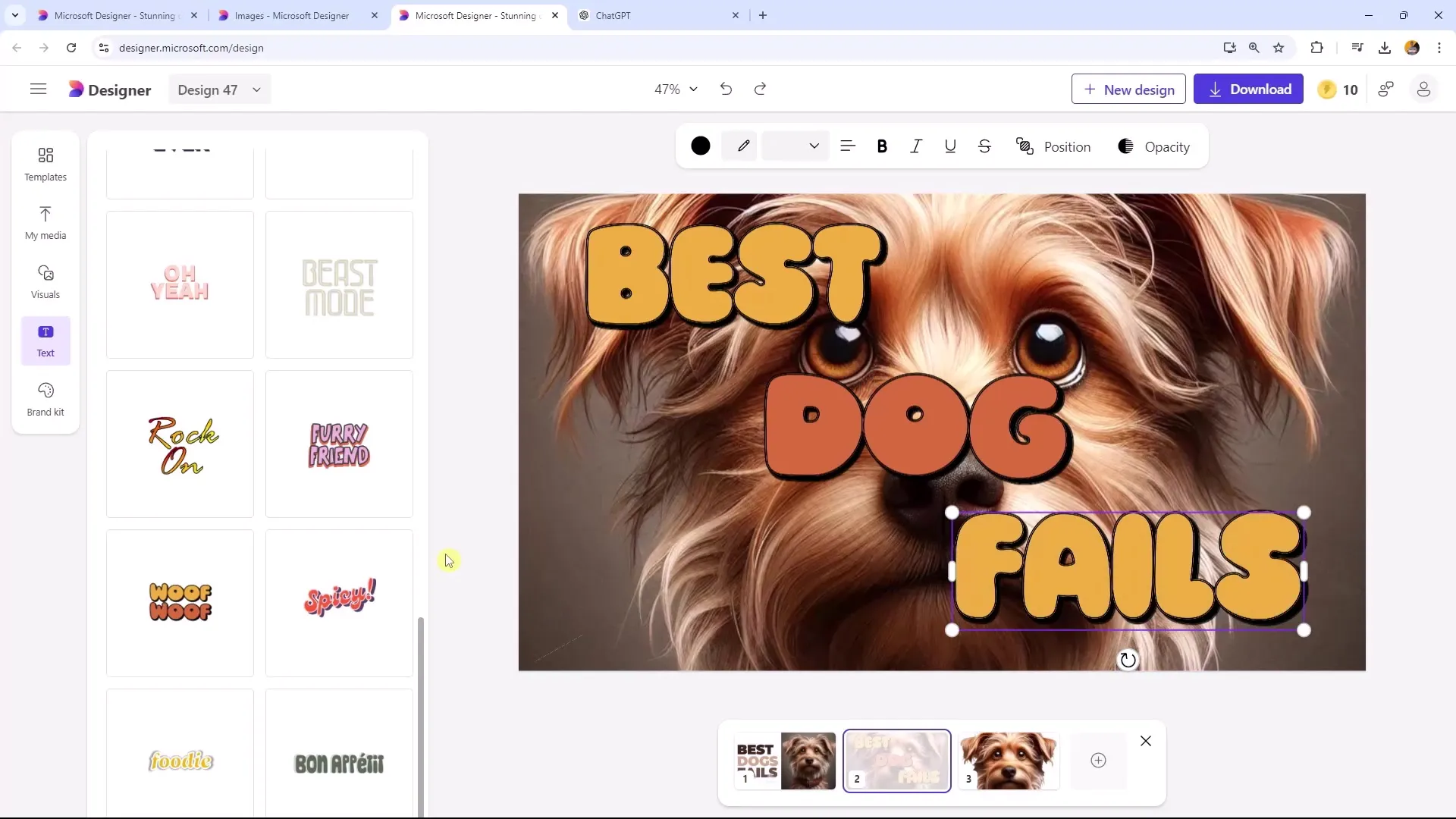
Task: Toggle strikethrough formatting
Action: (x=984, y=146)
